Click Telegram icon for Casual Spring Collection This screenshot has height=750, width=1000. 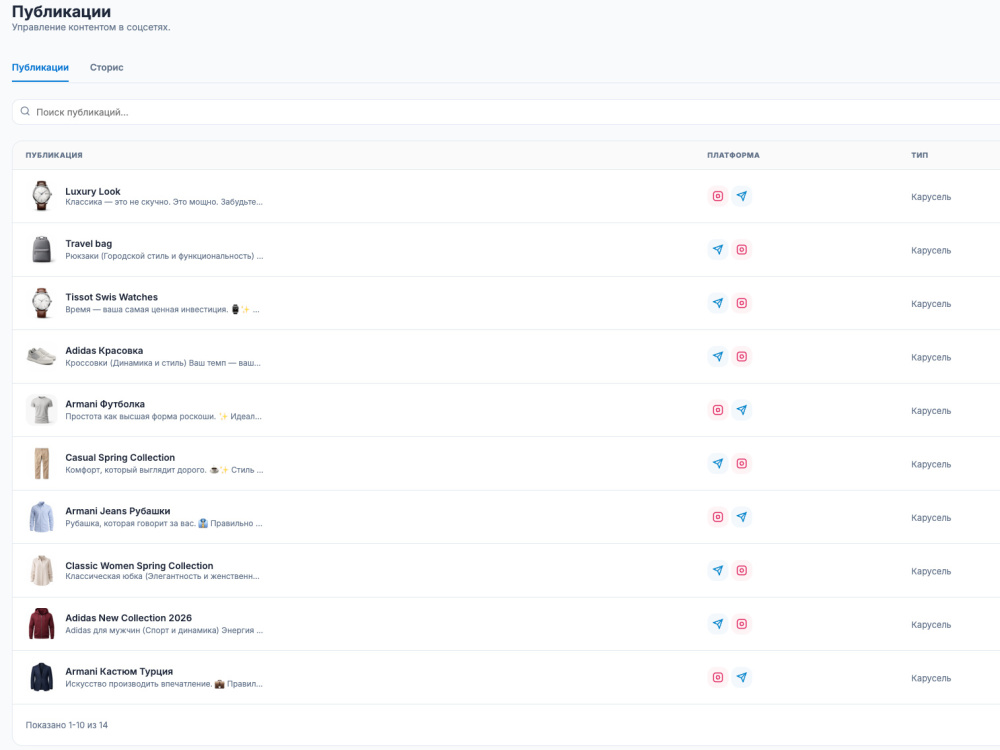click(x=717, y=464)
